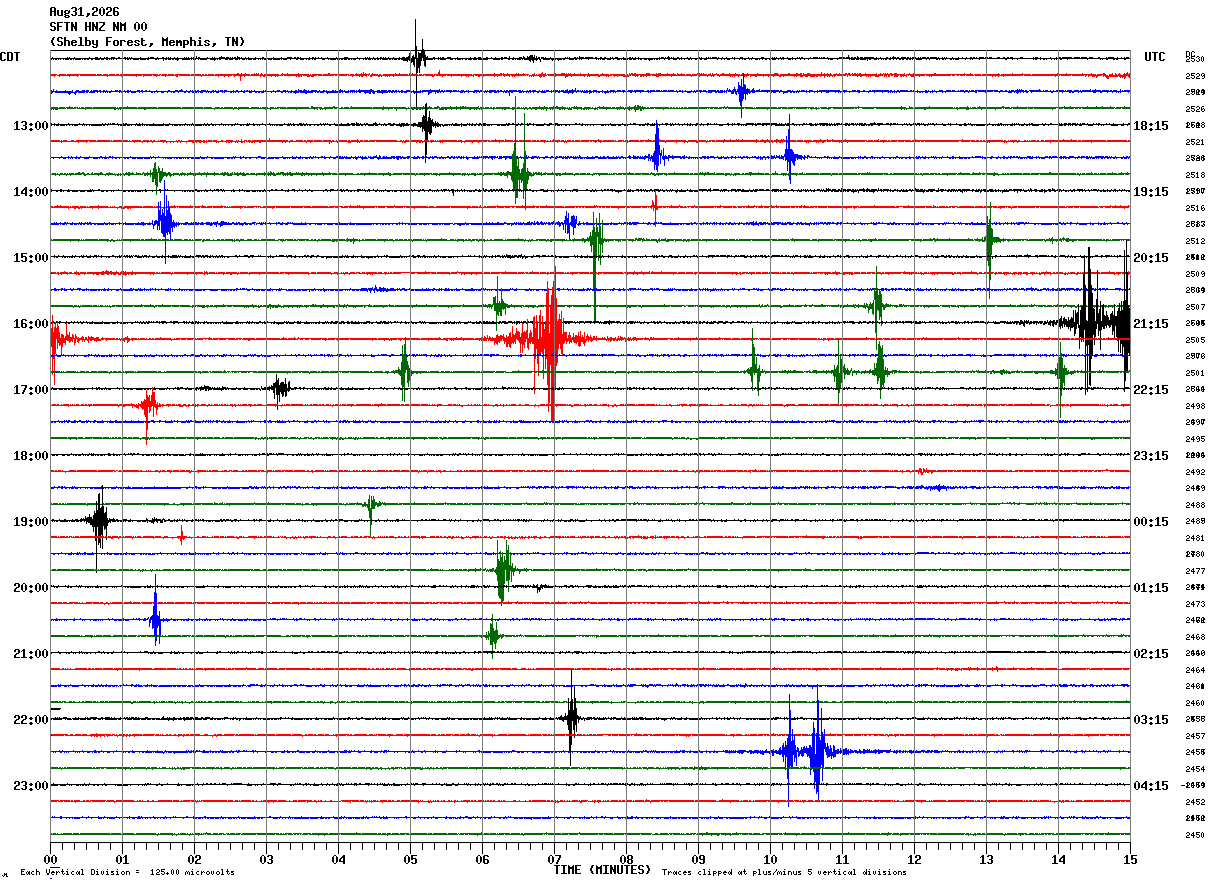Click the 07 minute tick on the time axis

point(554,860)
